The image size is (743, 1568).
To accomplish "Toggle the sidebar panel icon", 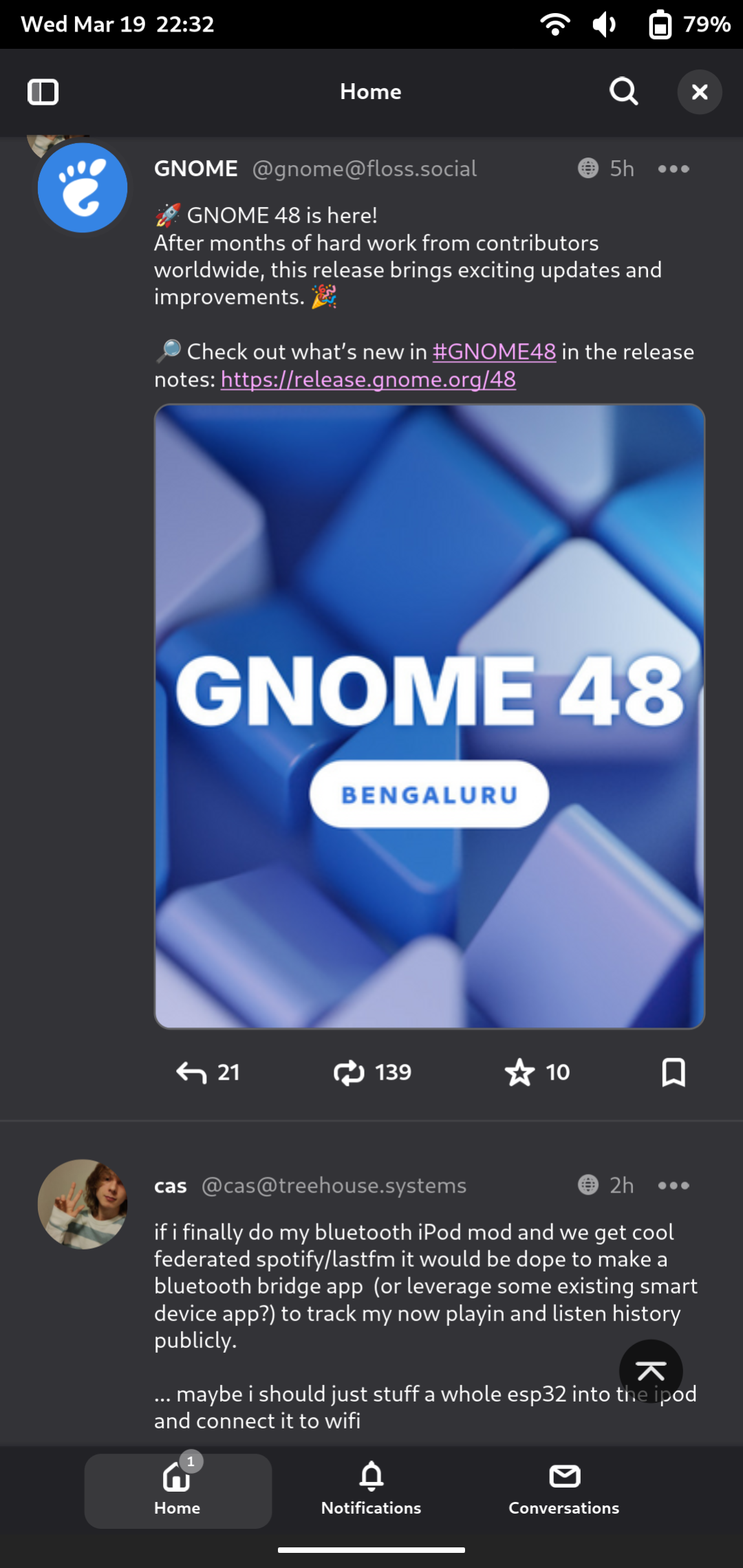I will click(x=43, y=91).
